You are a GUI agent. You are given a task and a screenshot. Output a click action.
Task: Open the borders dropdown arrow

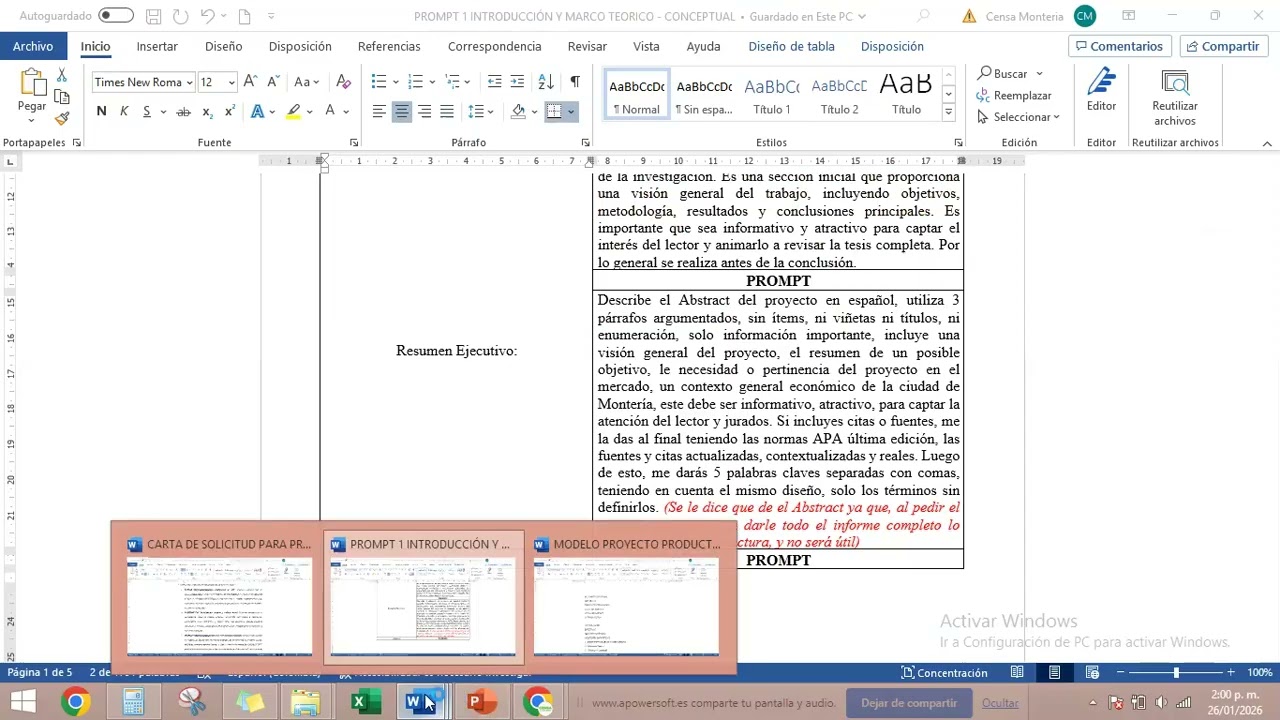point(571,111)
